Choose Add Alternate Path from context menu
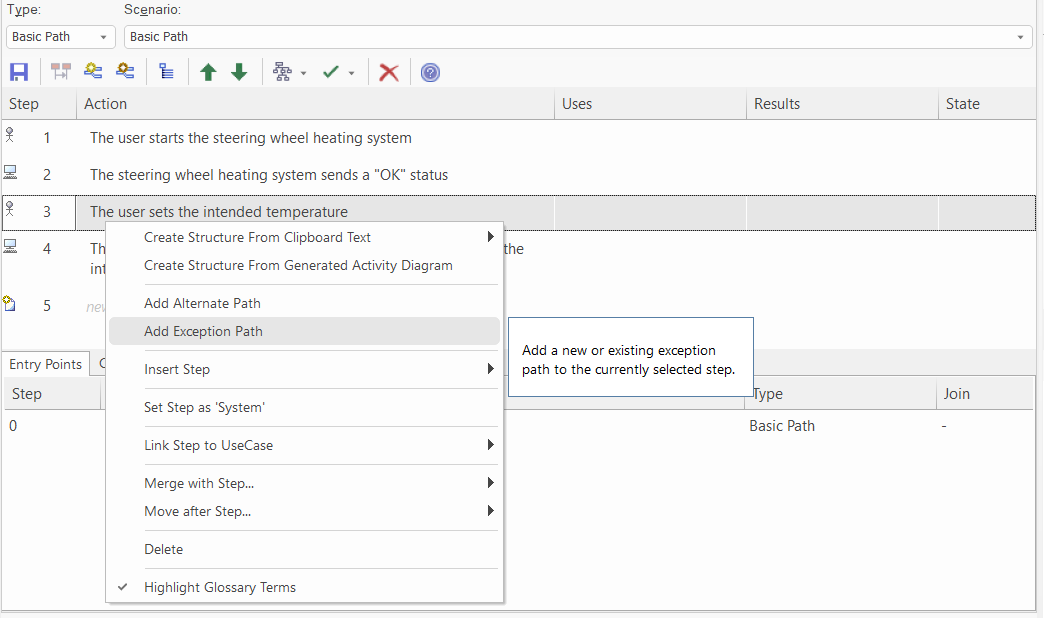Viewport: 1044px width, 618px height. (202, 303)
